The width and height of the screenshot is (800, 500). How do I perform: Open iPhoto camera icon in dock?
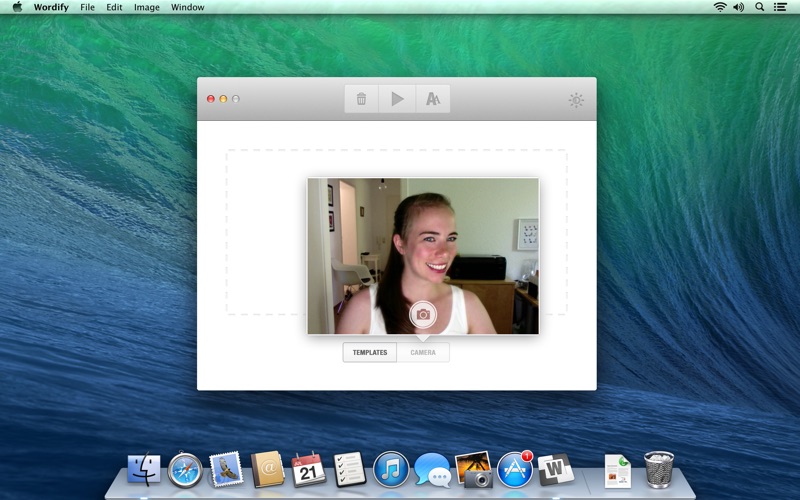(474, 469)
